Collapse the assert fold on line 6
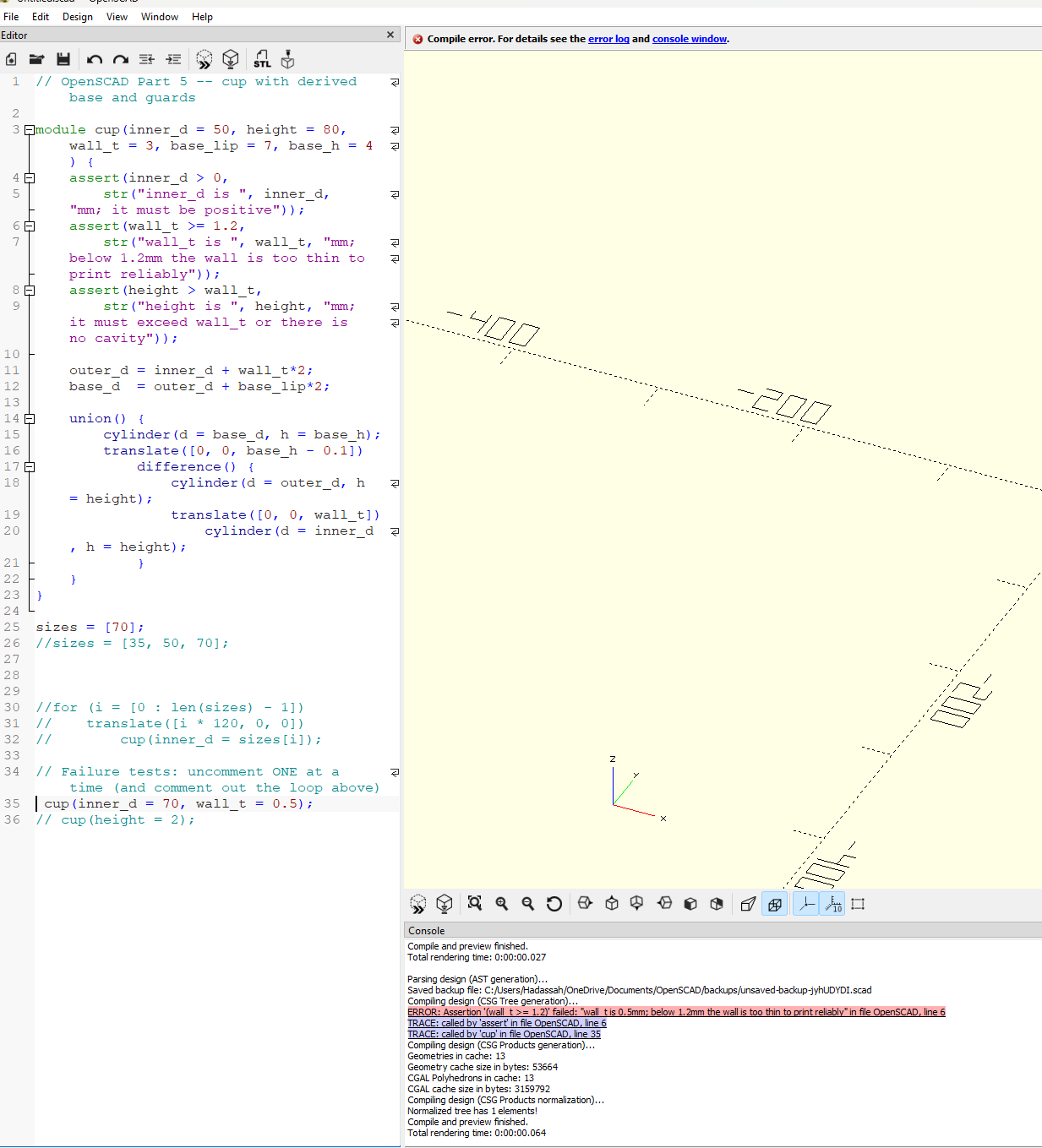Image resolution: width=1042 pixels, height=1148 pixels. click(30, 226)
